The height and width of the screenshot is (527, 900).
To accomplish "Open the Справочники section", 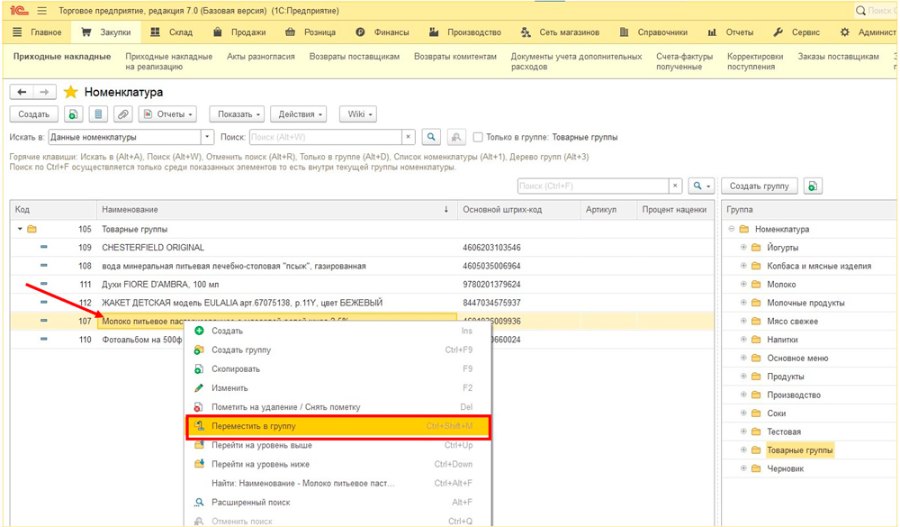I will coord(654,32).
